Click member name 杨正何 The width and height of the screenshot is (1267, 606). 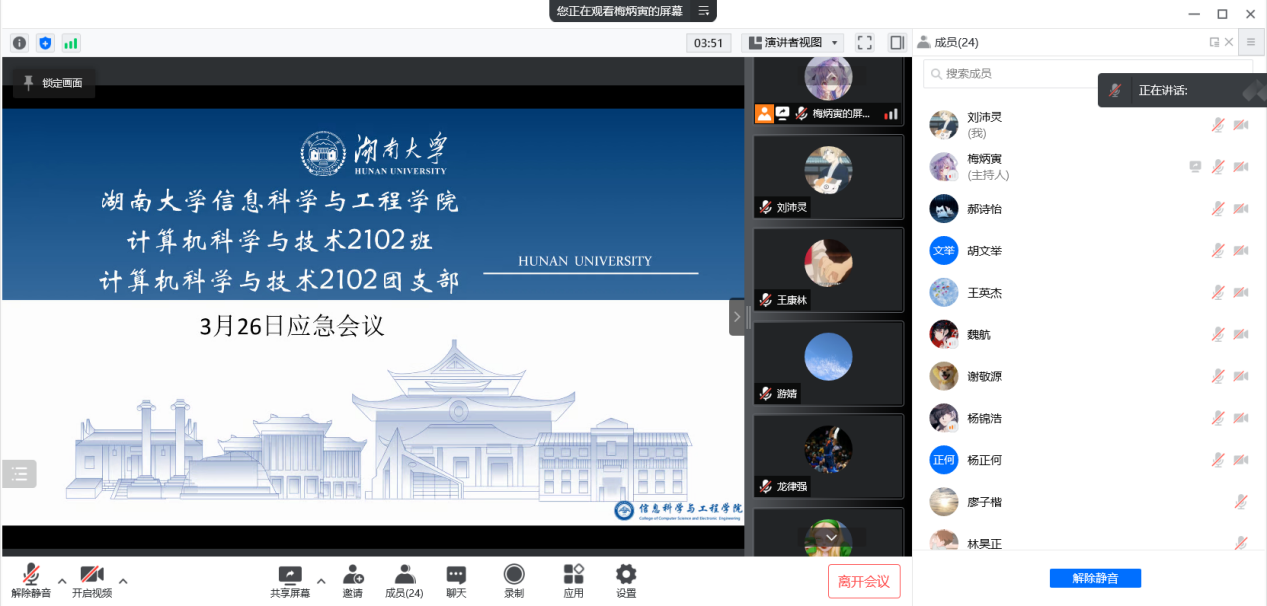(x=984, y=460)
